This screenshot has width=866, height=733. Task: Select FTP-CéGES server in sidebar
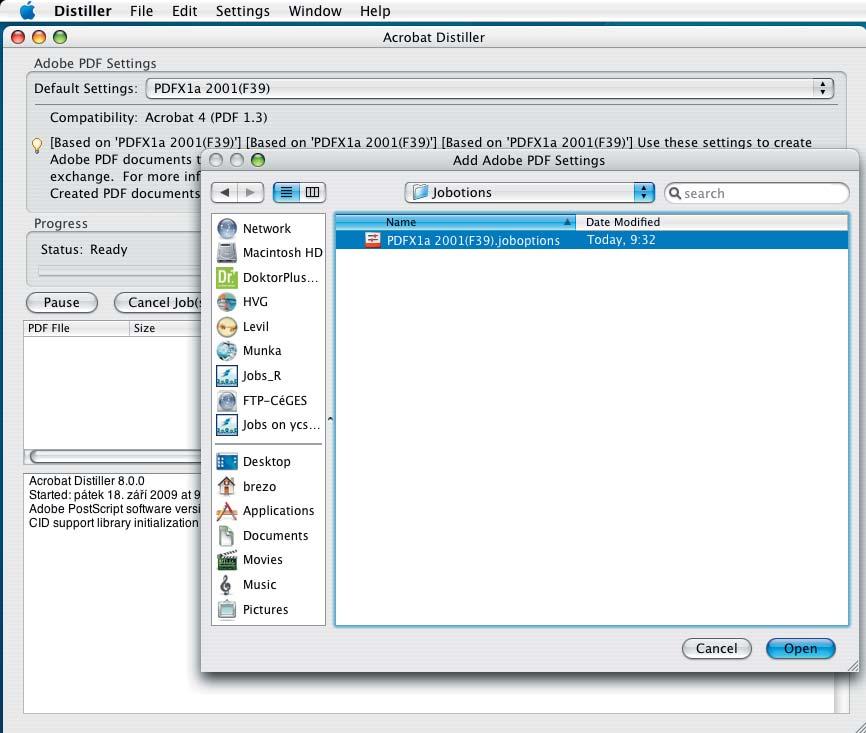[268, 400]
